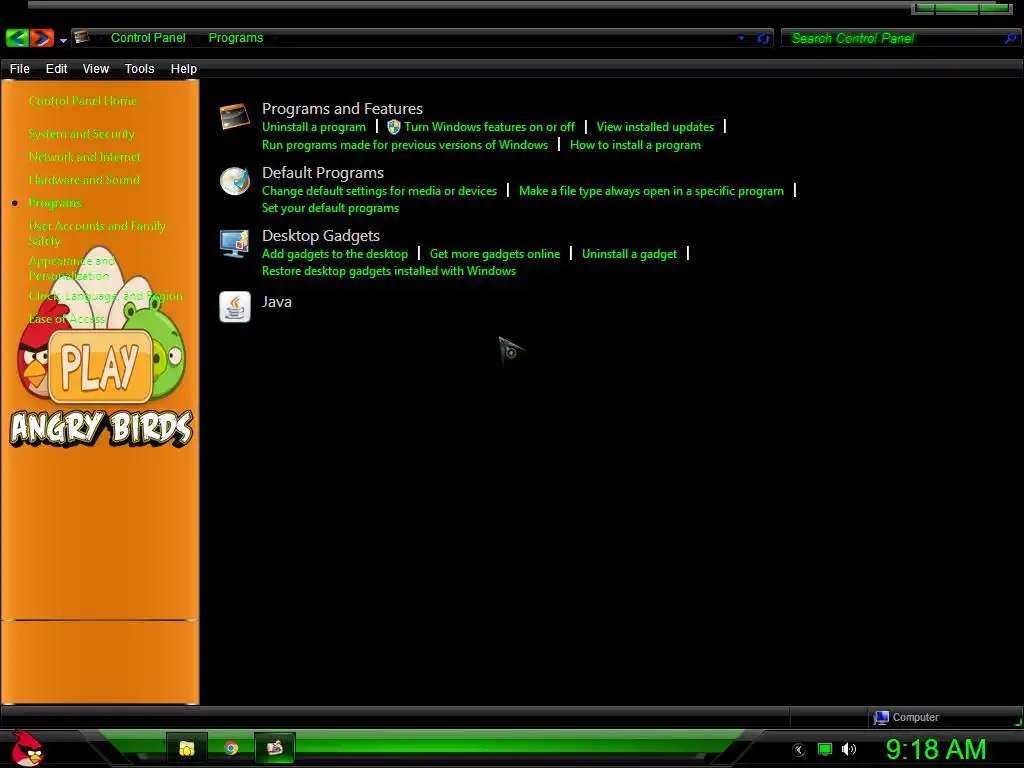Viewport: 1024px width, 768px height.
Task: Click Uninstall a gadget link
Action: 630,253
